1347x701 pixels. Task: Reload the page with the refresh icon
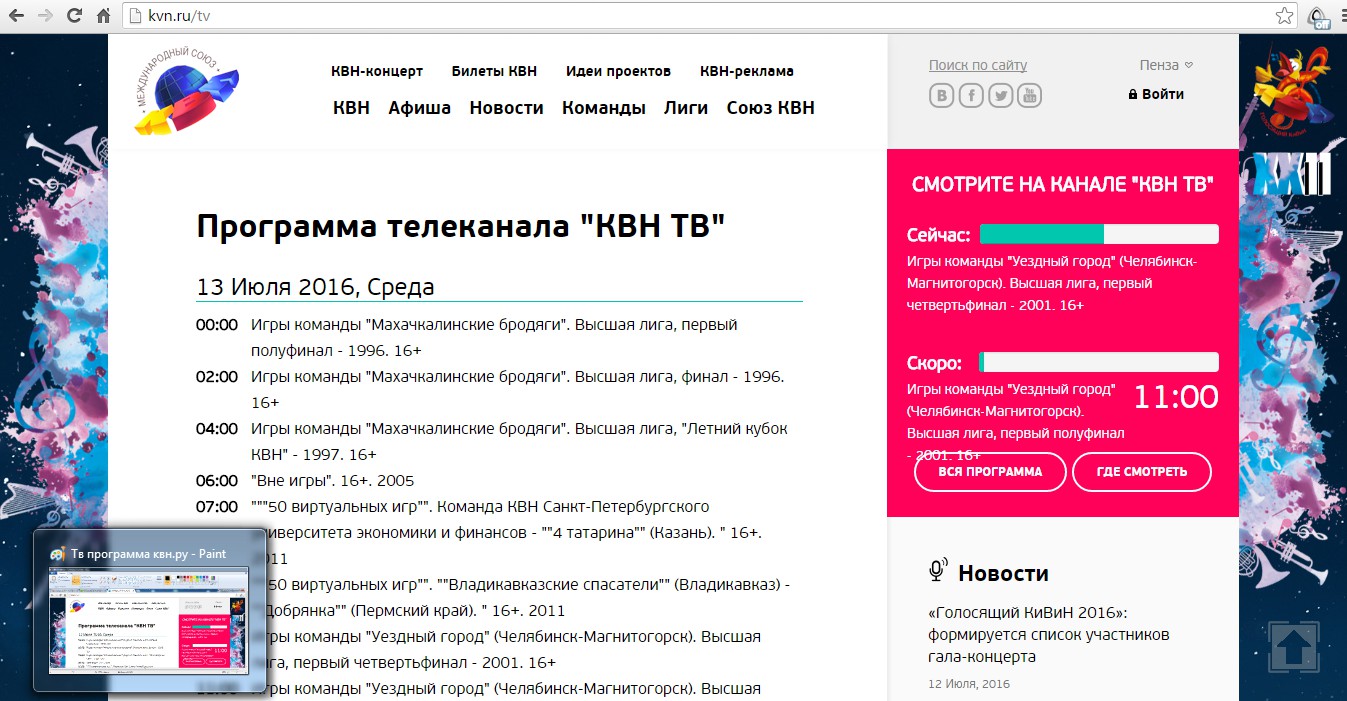tap(74, 16)
